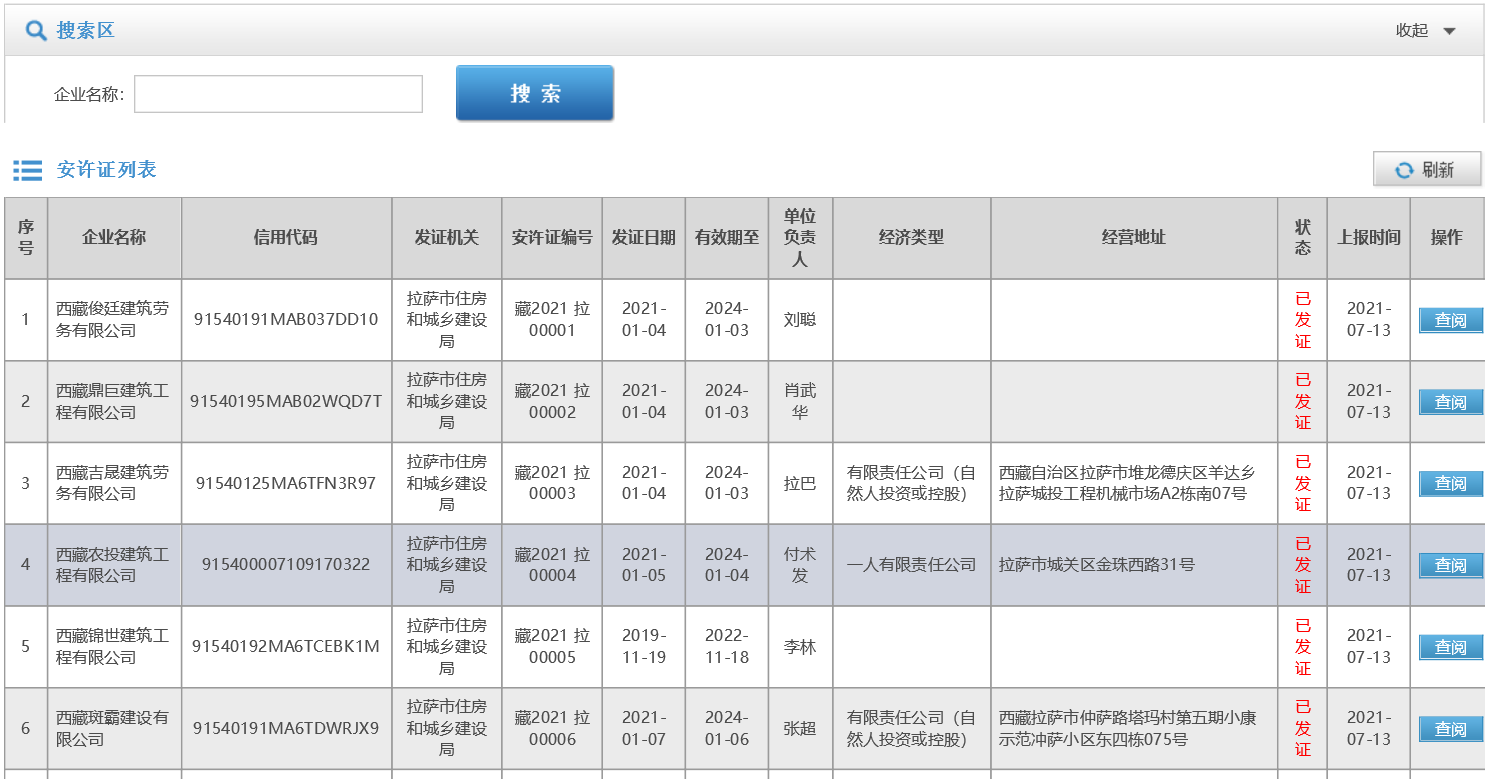Open 查阅 for 西藏吉晟建筑劳务有限公司
The width and height of the screenshot is (1487, 779).
1449,483
